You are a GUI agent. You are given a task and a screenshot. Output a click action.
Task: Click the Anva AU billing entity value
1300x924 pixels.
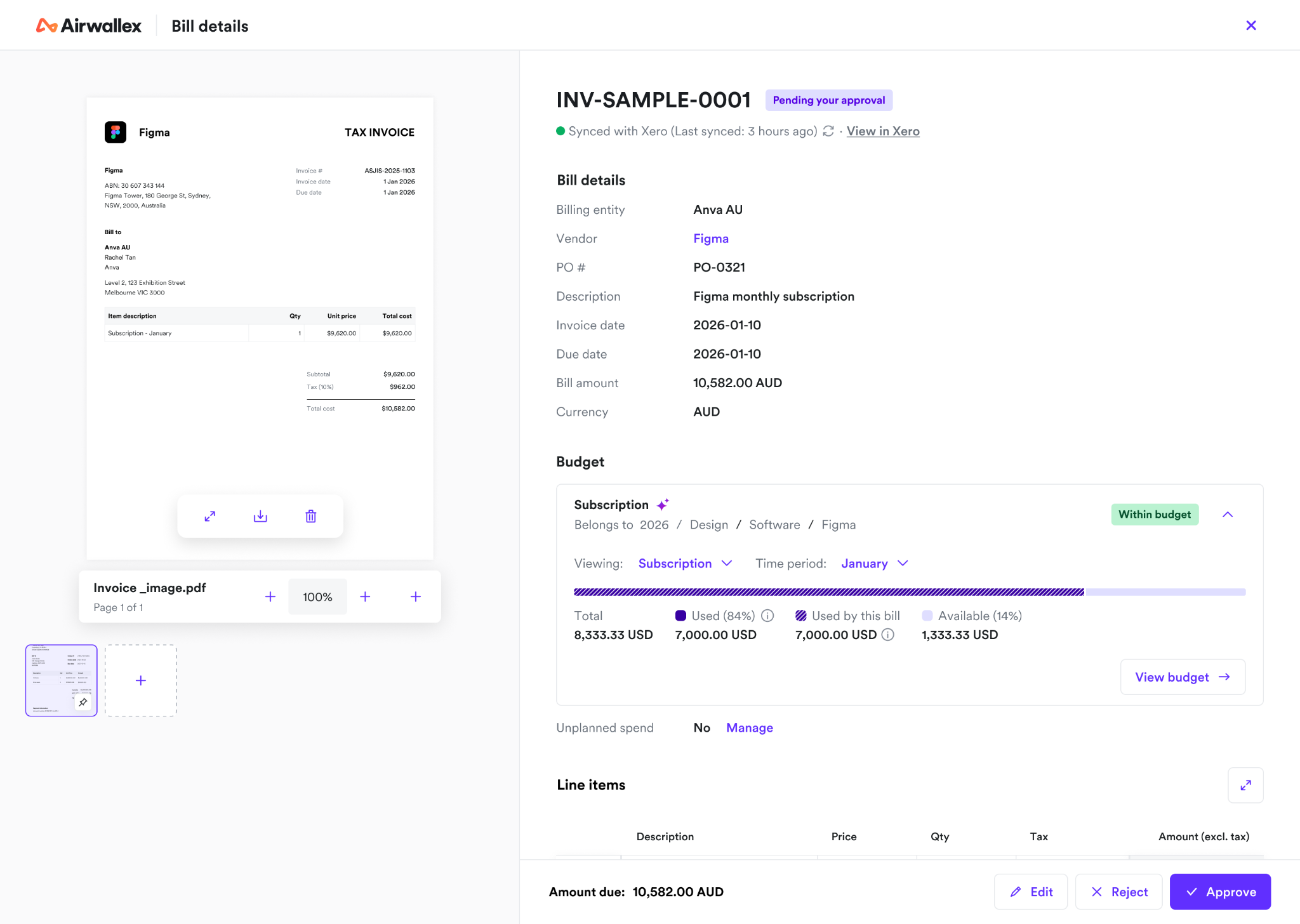point(718,209)
